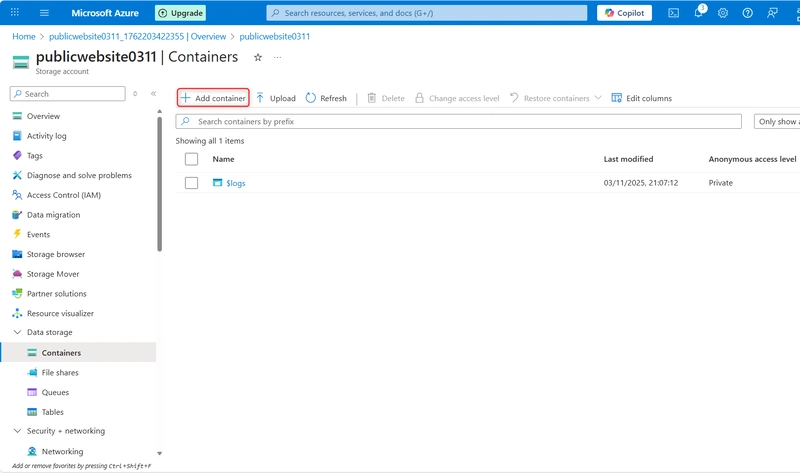Image resolution: width=800 pixels, height=473 pixels.
Task: Check the select-all containers checkbox
Action: coord(191,159)
